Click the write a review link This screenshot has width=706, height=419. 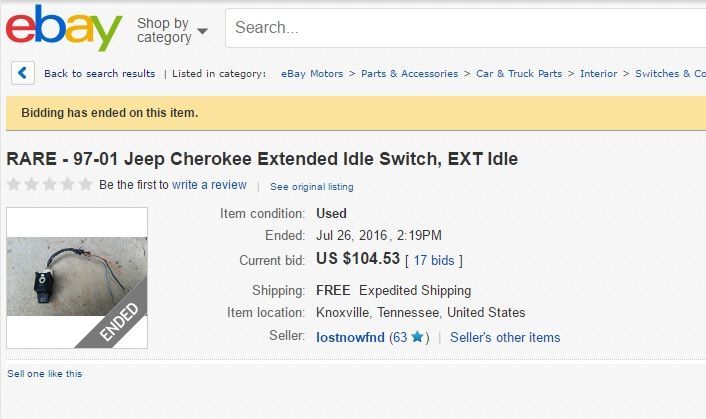209,185
